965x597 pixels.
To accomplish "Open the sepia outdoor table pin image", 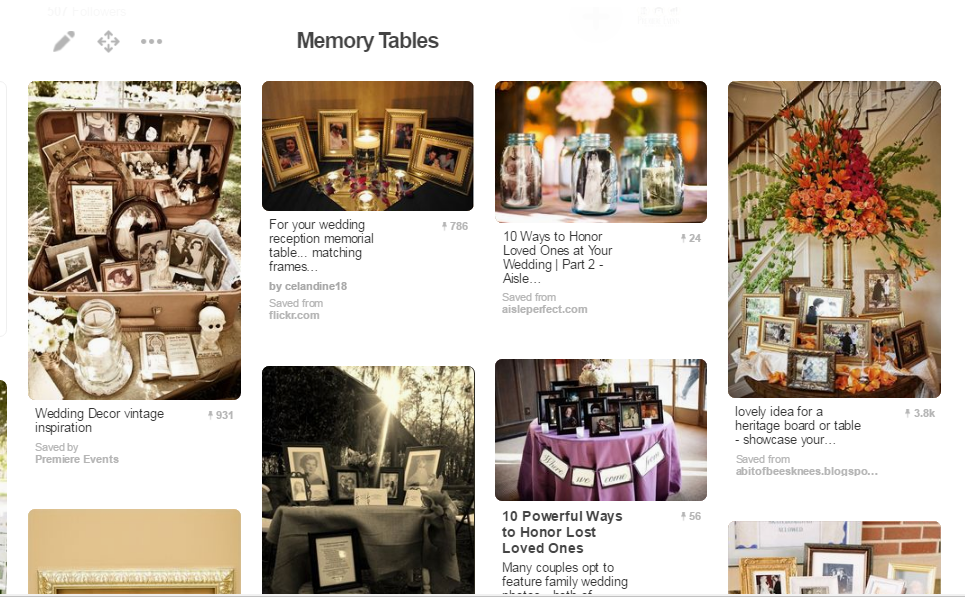I will click(368, 480).
